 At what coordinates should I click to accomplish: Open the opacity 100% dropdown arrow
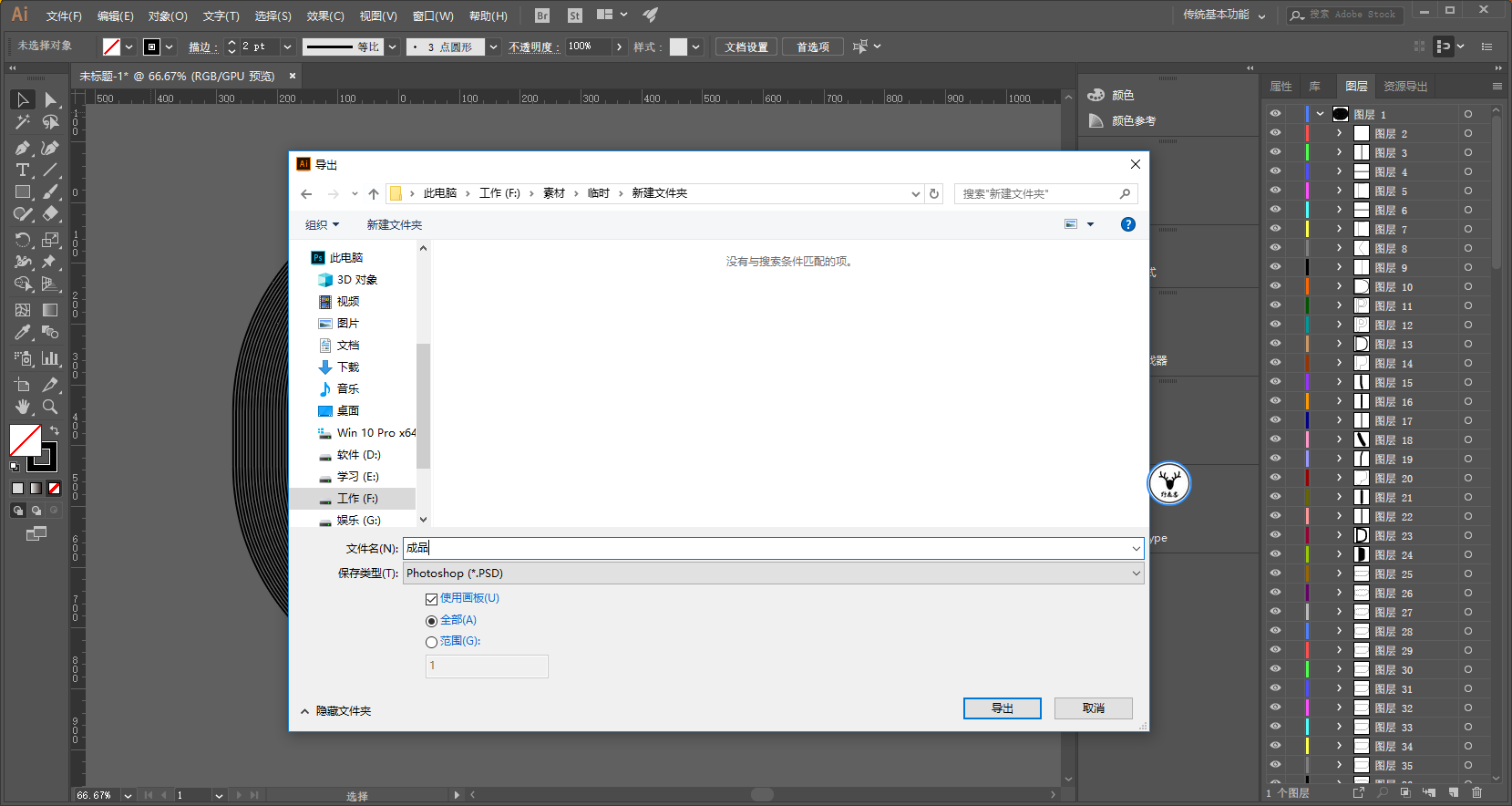coord(620,46)
